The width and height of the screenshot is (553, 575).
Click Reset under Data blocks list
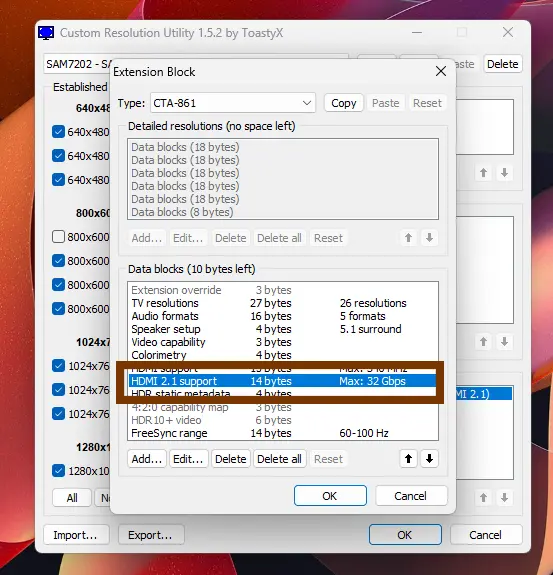pyautogui.click(x=328, y=459)
